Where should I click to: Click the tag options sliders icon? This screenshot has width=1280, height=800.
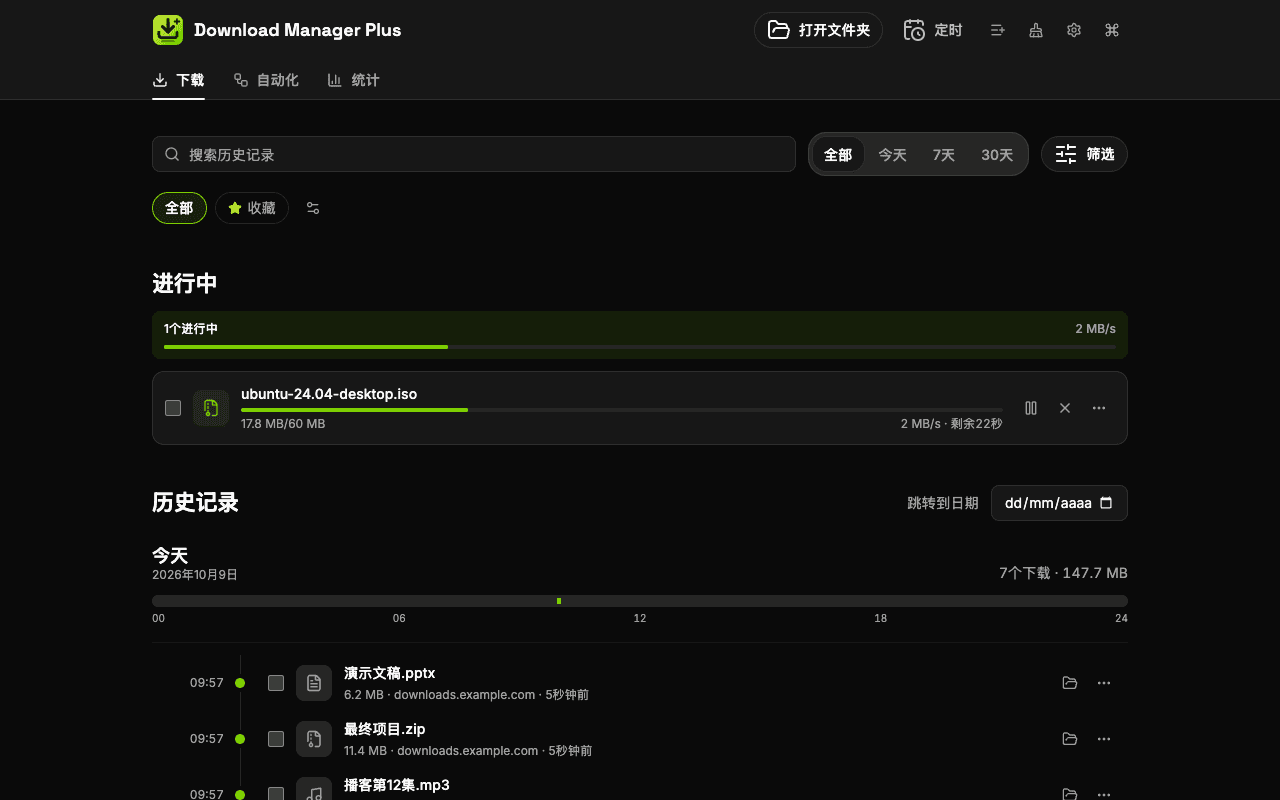313,208
